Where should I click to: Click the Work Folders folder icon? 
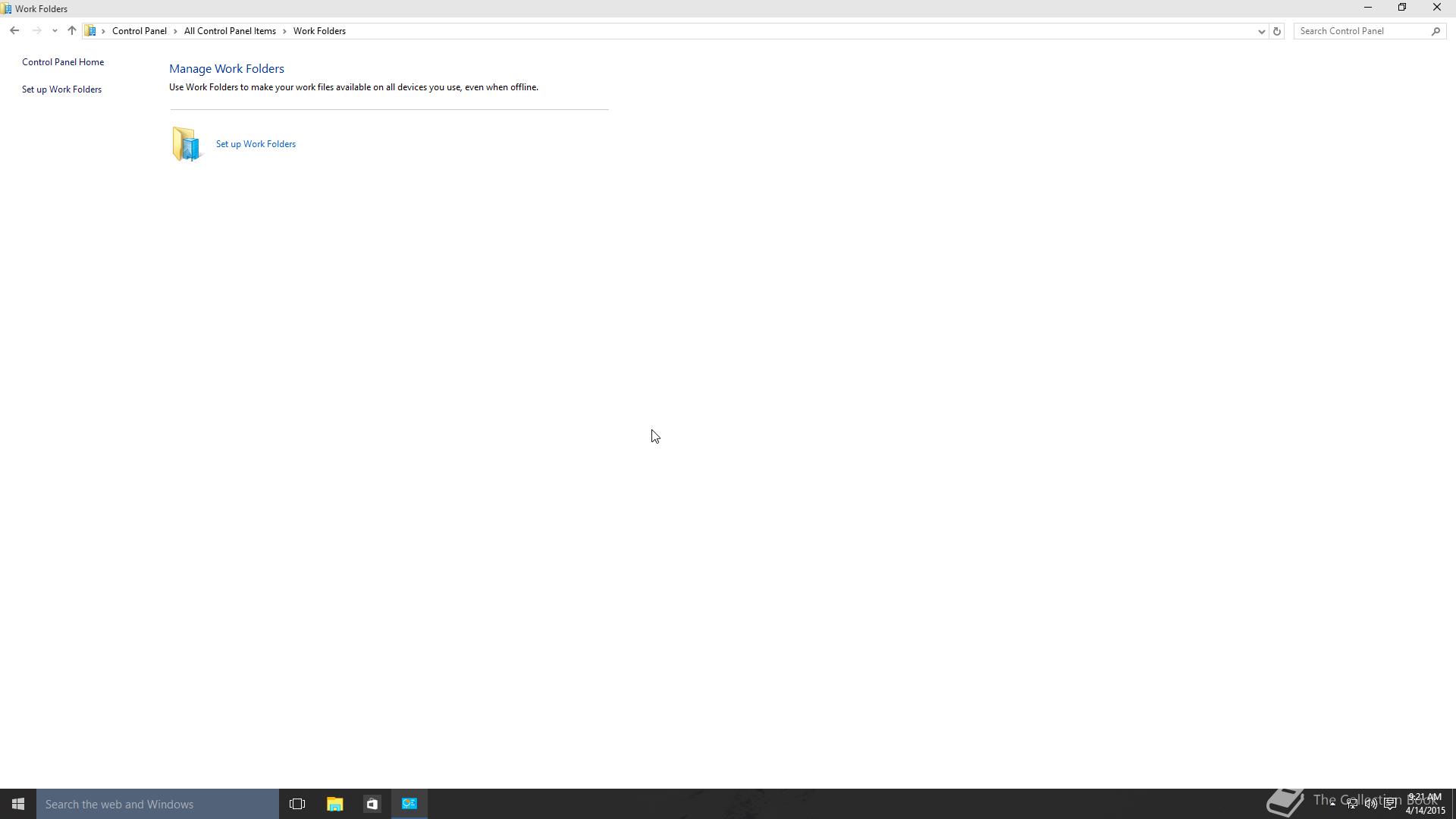[187, 144]
